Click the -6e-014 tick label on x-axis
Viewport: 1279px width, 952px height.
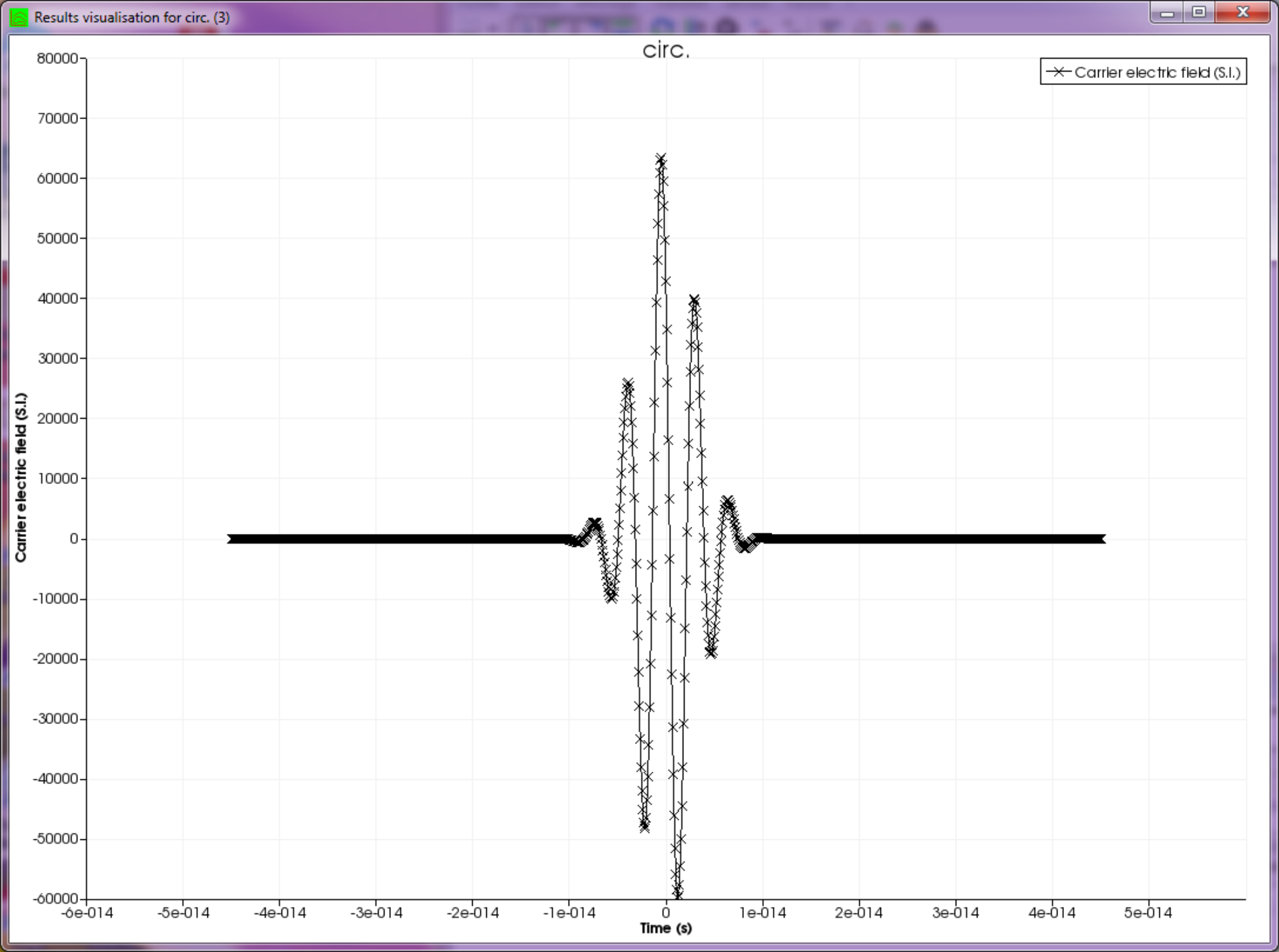point(87,913)
